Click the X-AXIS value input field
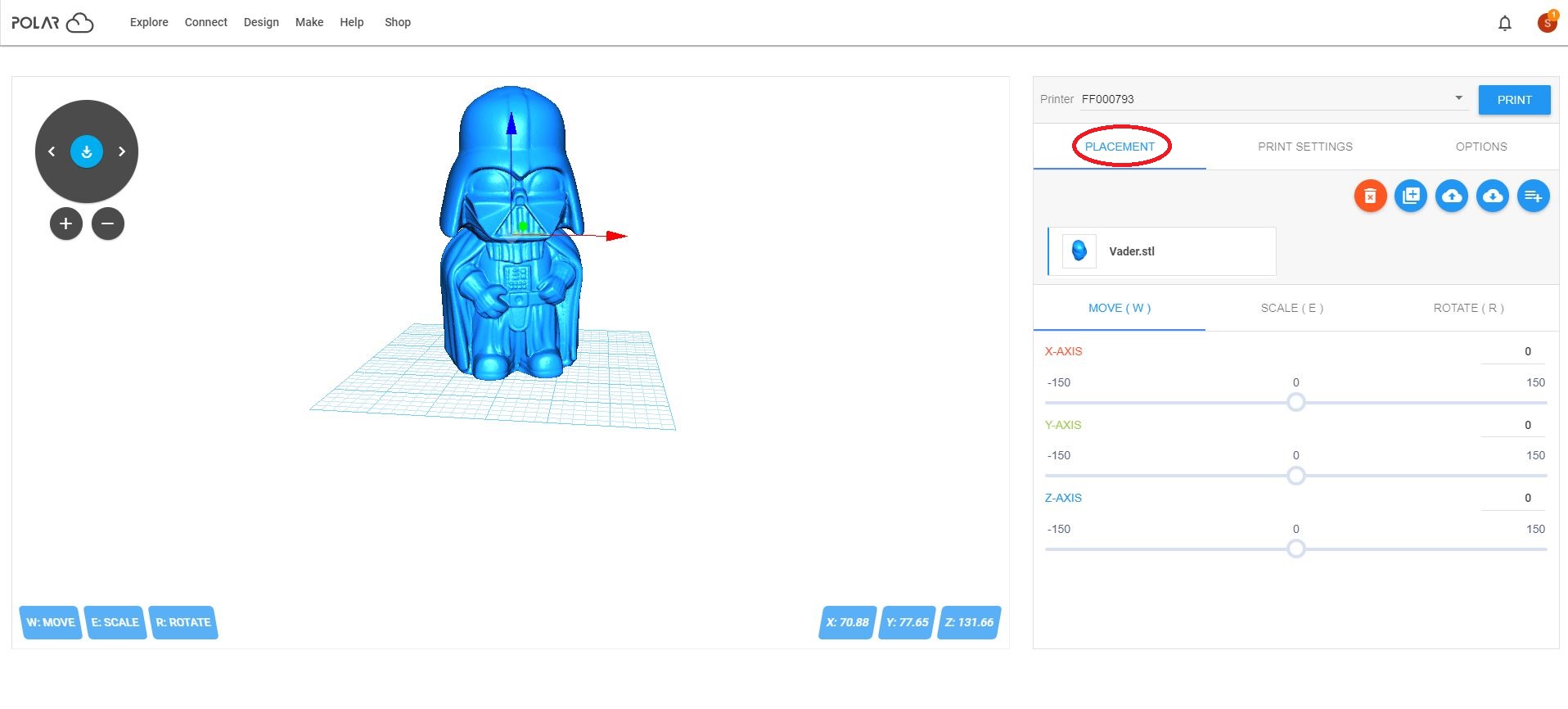 pyautogui.click(x=1512, y=351)
